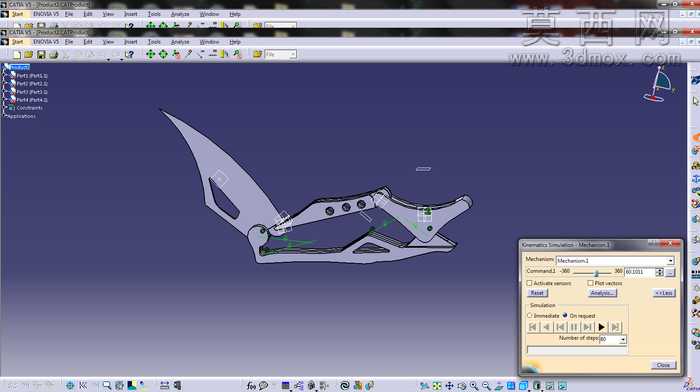Select the On request radio button
Viewport: 700px width, 392px height.
[565, 315]
